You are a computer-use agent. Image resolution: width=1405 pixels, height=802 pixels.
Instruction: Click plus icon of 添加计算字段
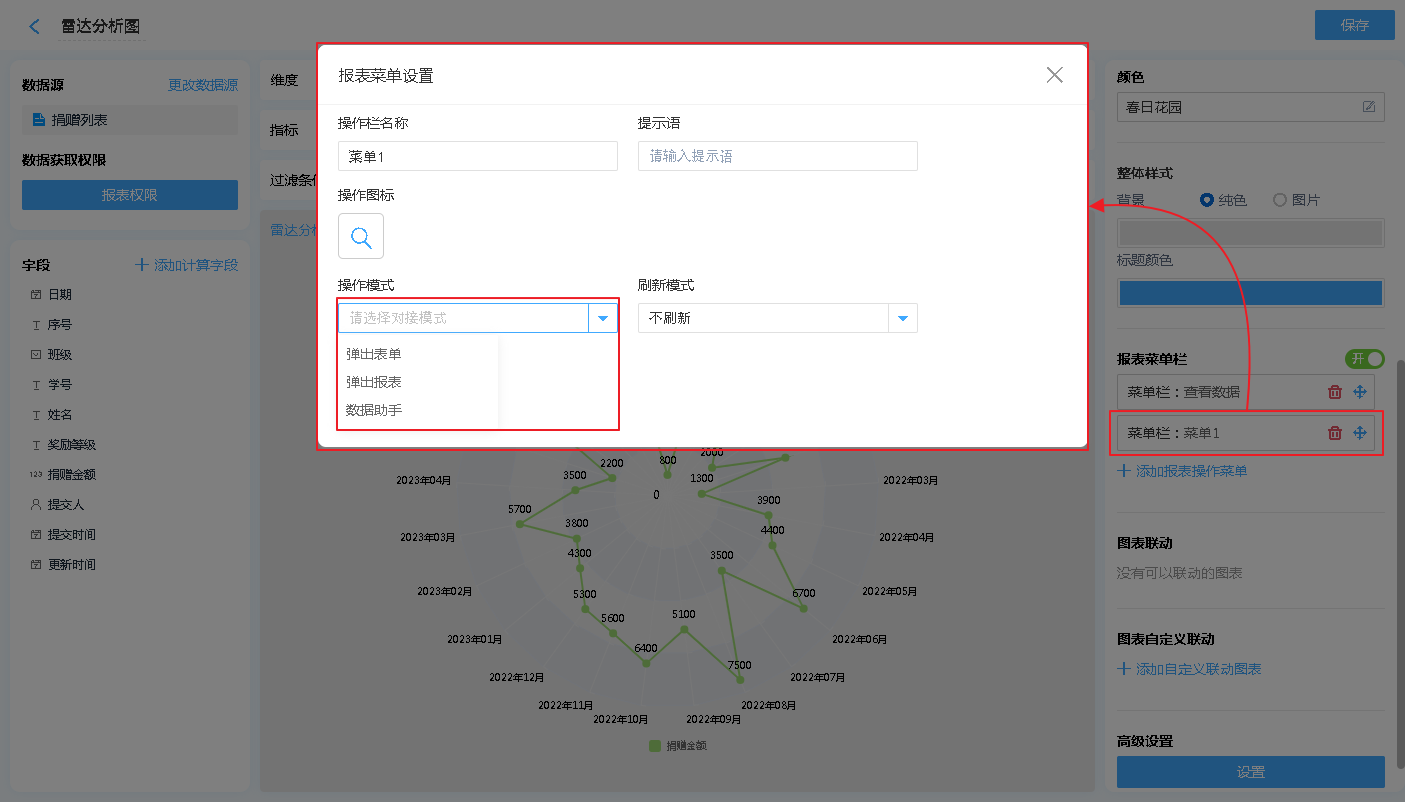142,265
